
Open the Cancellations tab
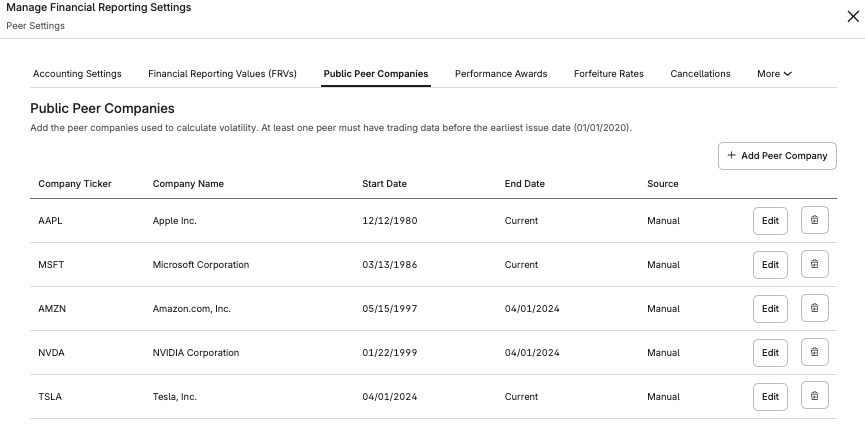700,74
